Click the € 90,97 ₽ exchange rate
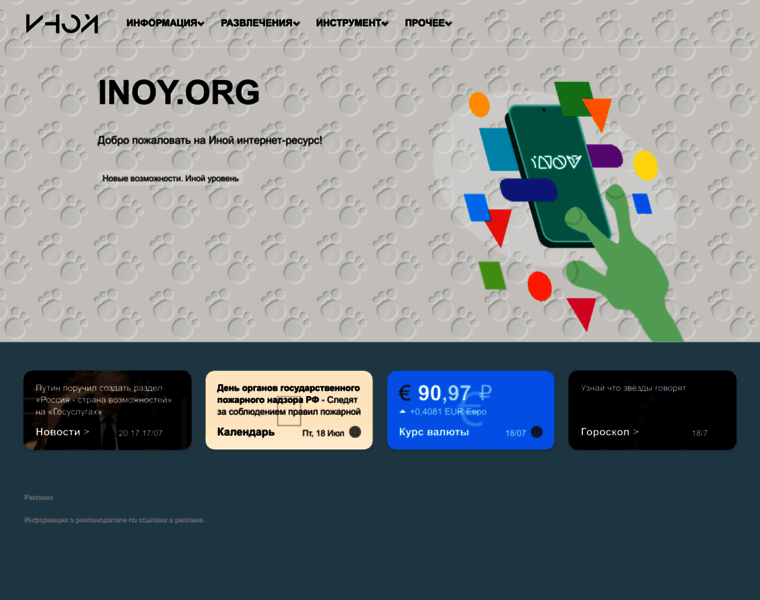Viewport: 760px width, 600px height. tap(445, 393)
